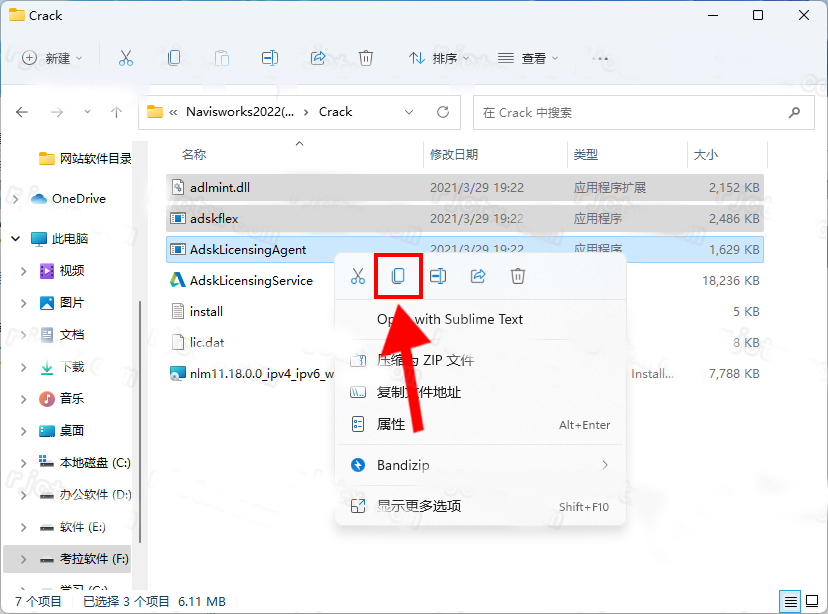Go forward with the right arrow
This screenshot has height=614, width=828.
click(x=57, y=112)
